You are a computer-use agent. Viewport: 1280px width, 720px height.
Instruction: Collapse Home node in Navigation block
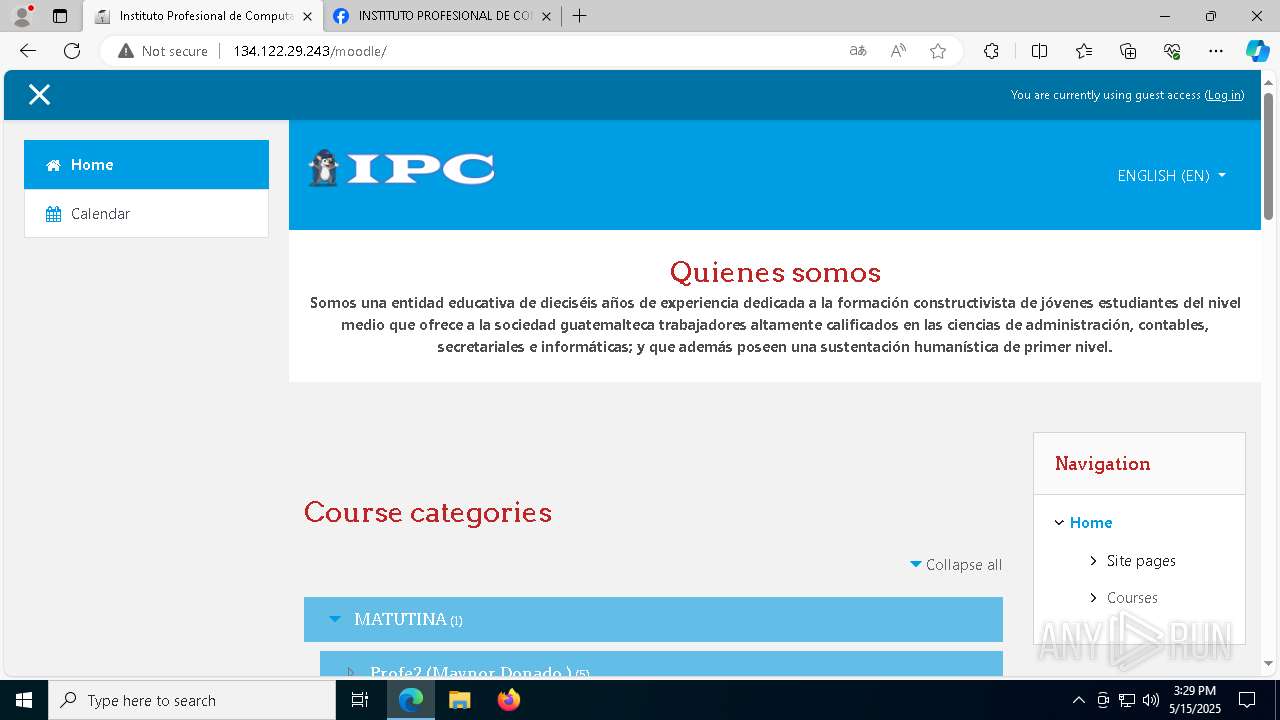point(1059,523)
